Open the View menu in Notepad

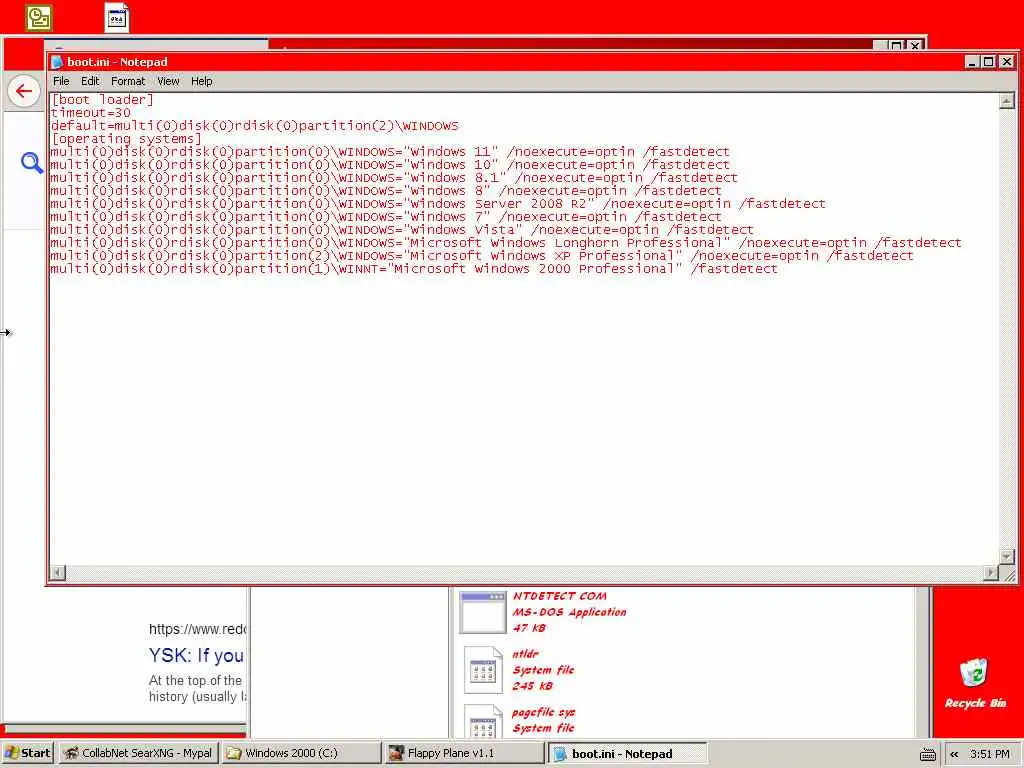click(168, 81)
